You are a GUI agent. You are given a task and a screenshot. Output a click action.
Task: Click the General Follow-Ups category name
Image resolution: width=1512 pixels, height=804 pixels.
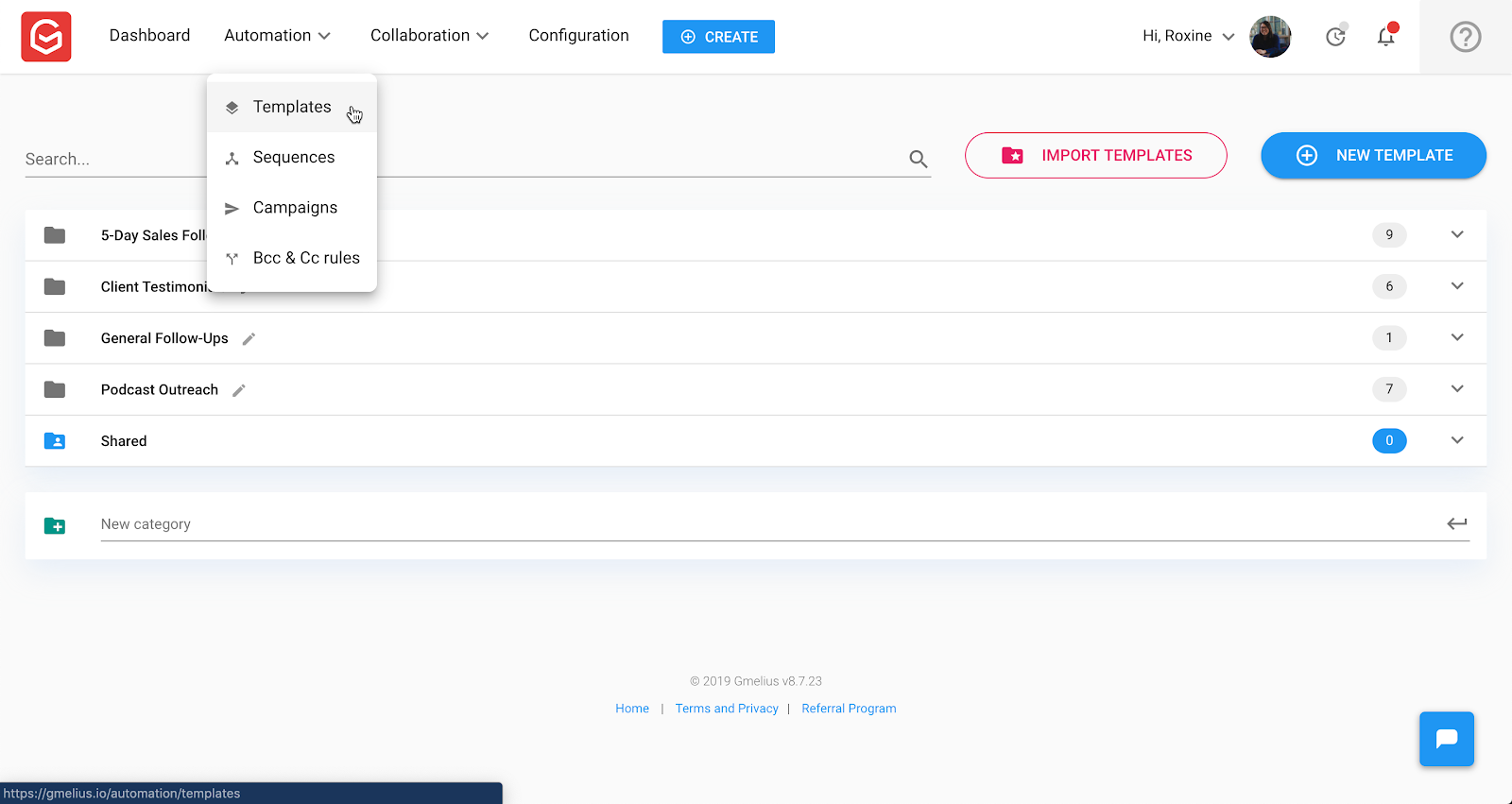tap(164, 338)
